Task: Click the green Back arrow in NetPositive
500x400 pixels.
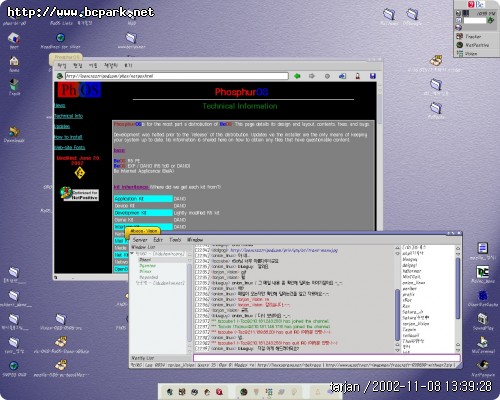Action: pyautogui.click(x=297, y=76)
